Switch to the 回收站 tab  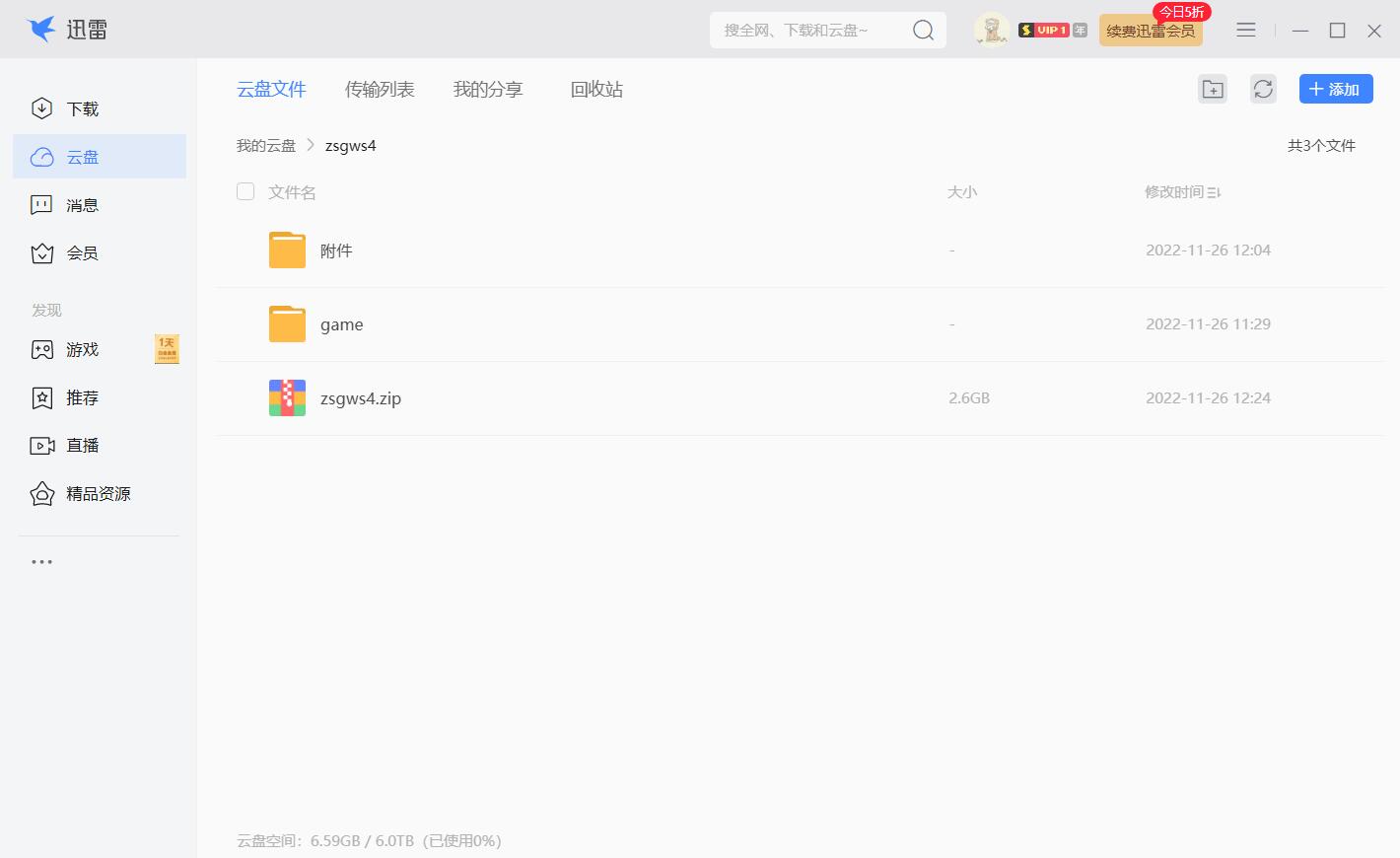(596, 90)
